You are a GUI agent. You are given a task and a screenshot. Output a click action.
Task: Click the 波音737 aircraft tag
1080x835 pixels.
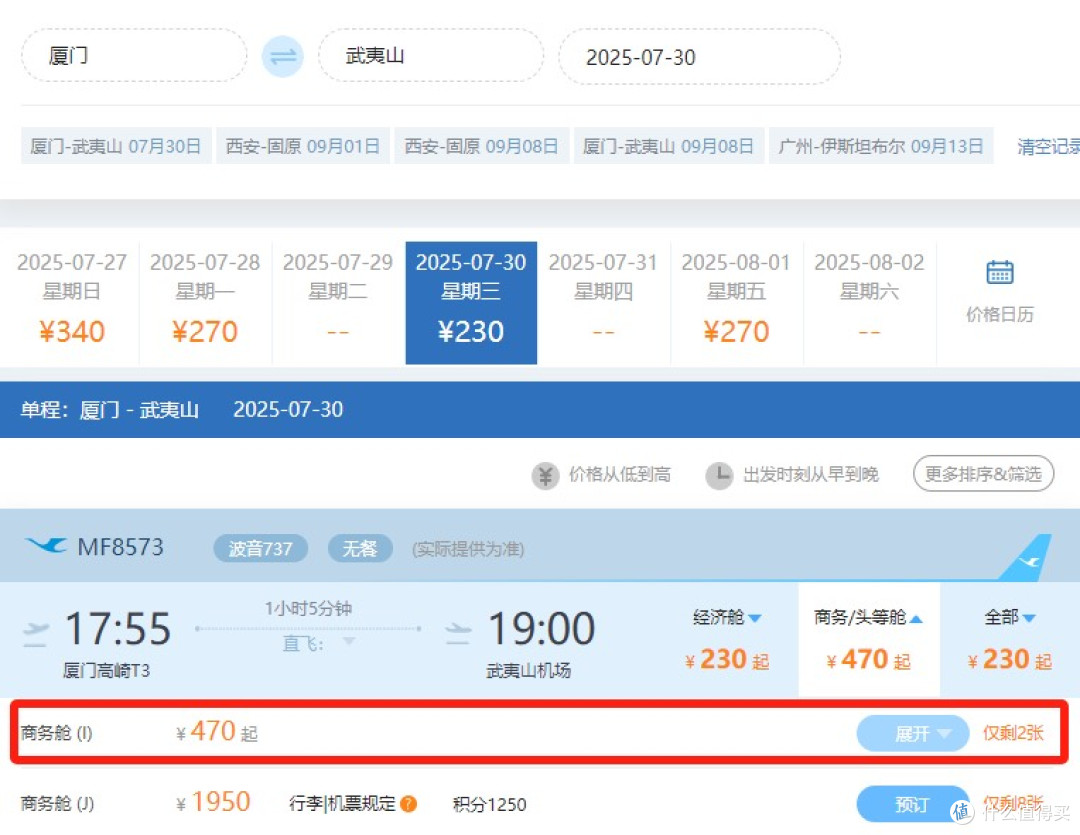pyautogui.click(x=260, y=549)
